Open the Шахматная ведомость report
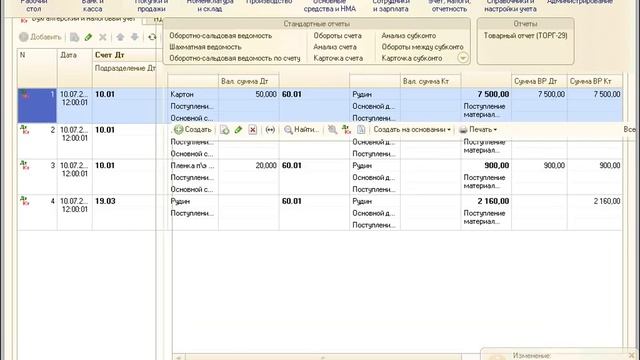 (205, 47)
